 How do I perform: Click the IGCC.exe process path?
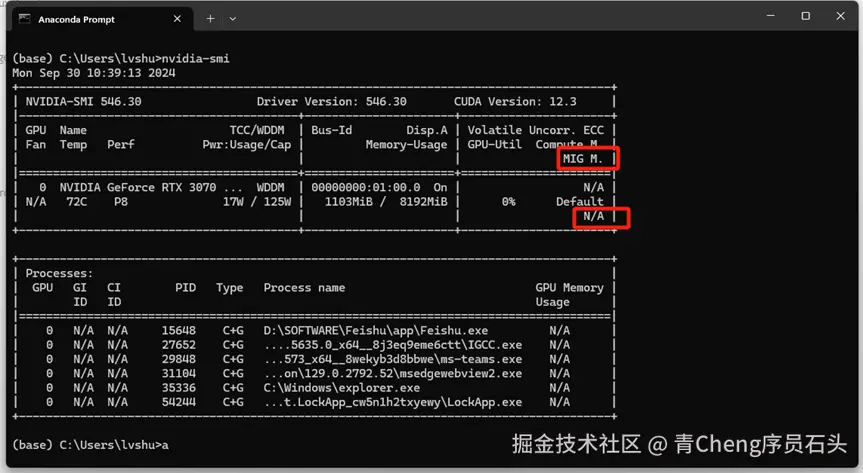(393, 345)
